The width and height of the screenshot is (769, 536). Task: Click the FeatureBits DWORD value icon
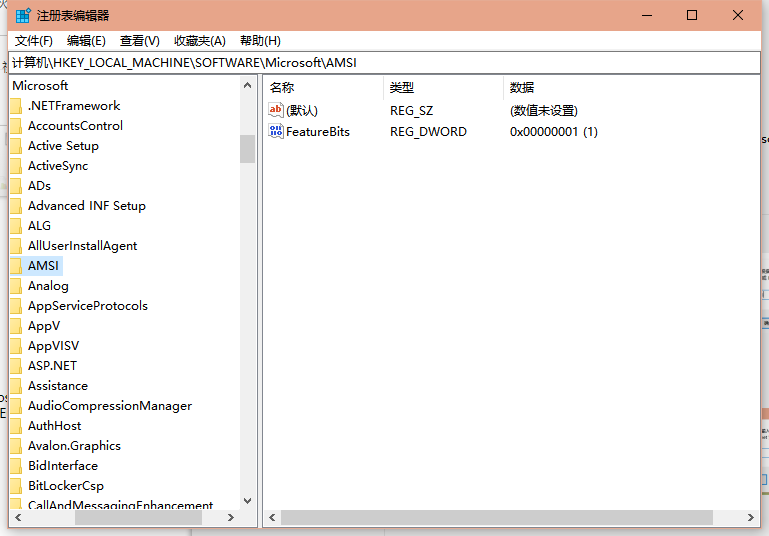[x=276, y=131]
